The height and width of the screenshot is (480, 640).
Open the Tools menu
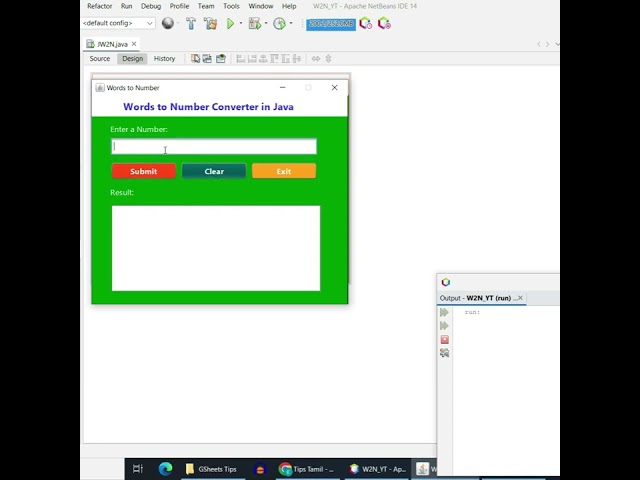[x=231, y=6]
